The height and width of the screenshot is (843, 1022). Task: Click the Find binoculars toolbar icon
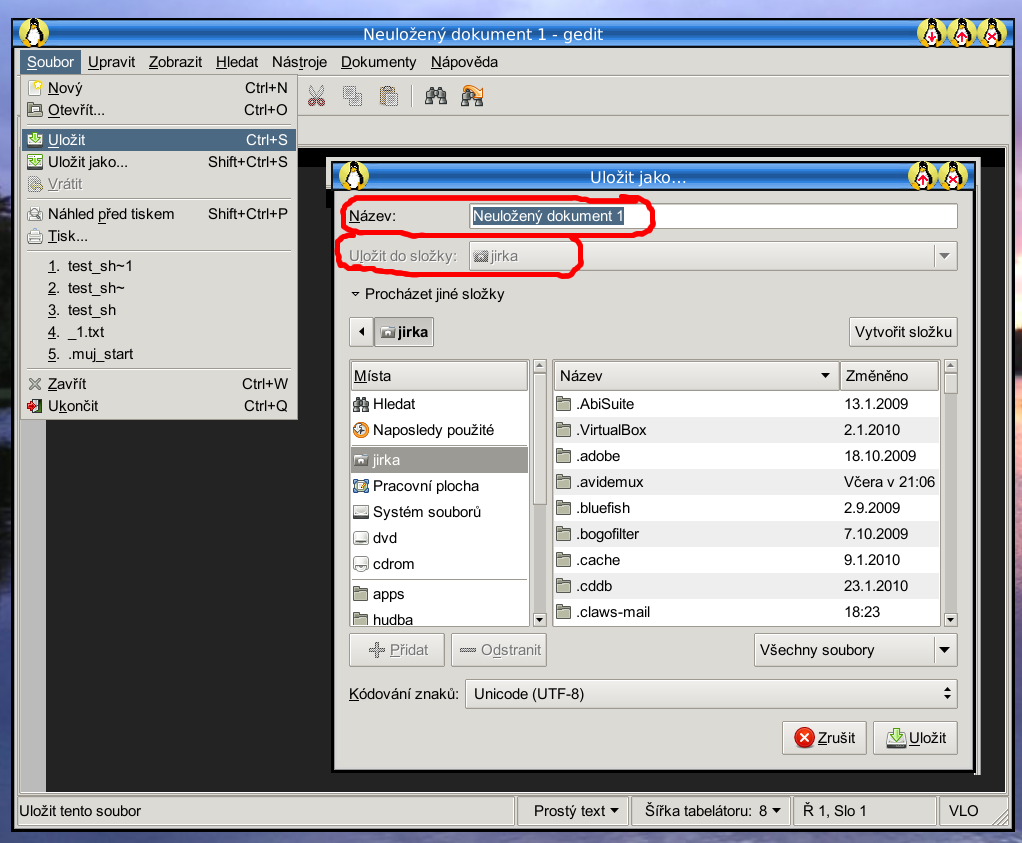[435, 96]
